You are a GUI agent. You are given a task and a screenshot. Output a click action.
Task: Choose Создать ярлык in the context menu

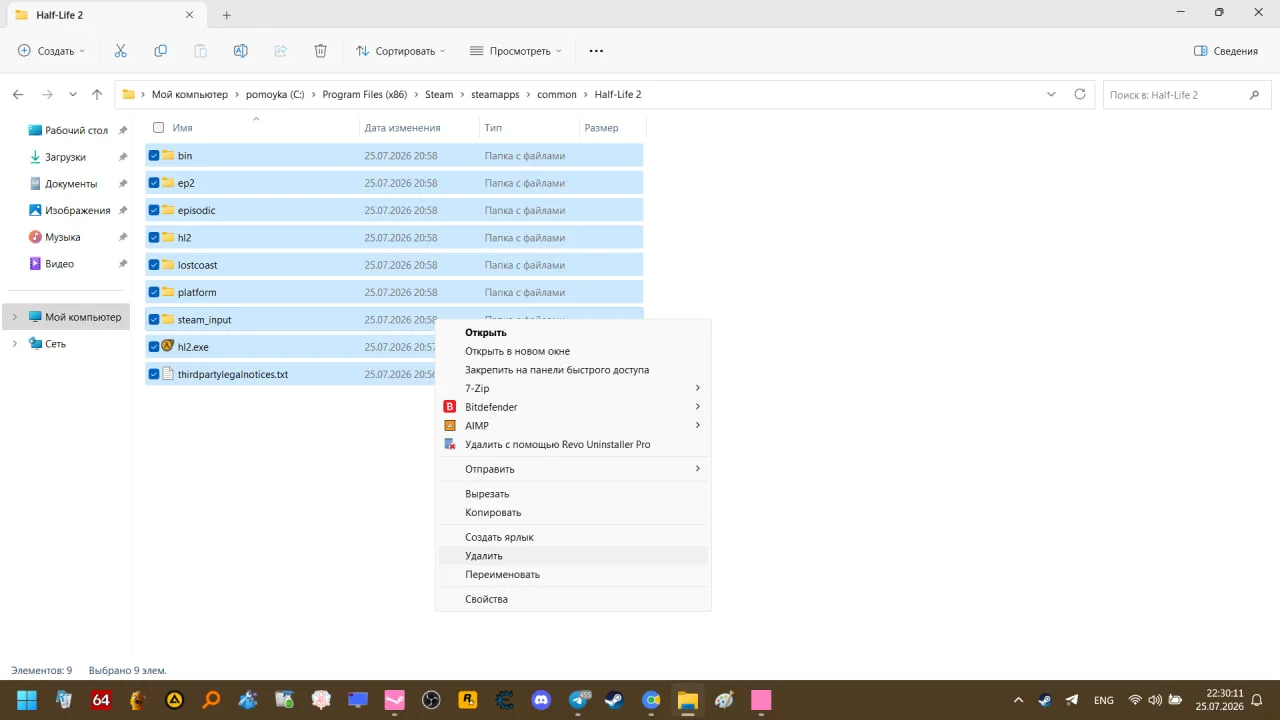573,537
